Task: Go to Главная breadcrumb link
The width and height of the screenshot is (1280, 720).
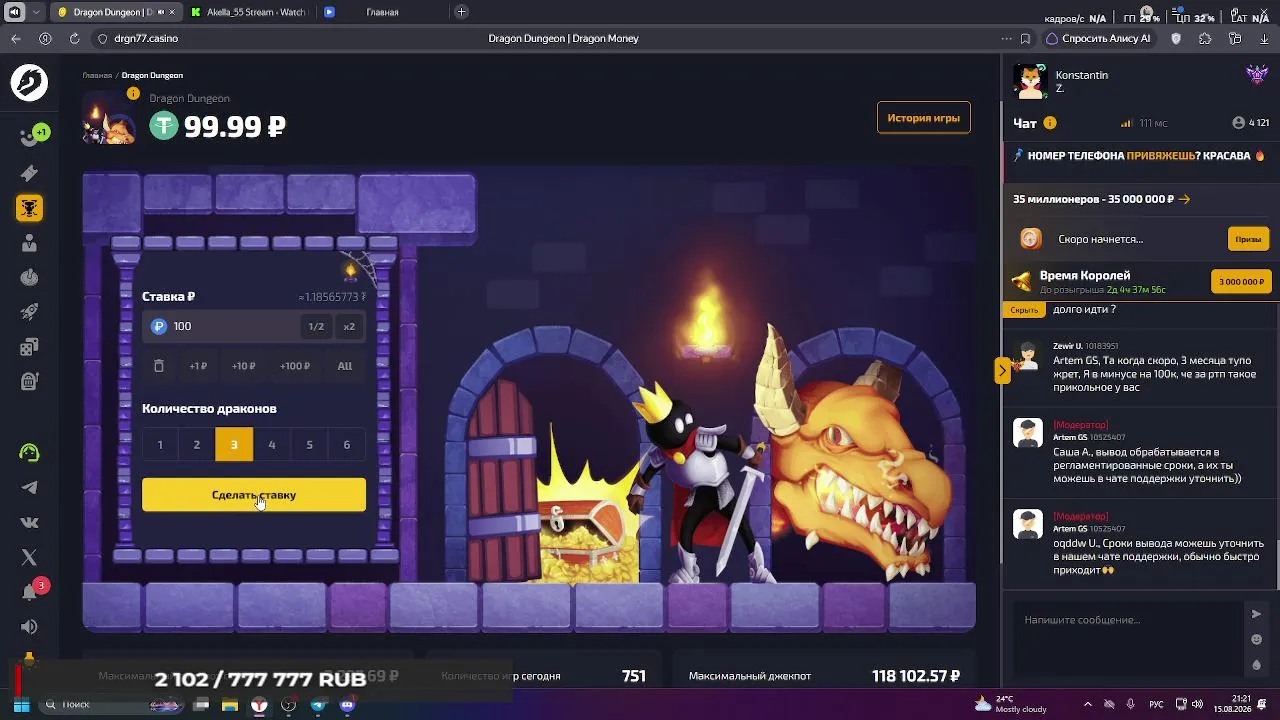Action: [97, 76]
